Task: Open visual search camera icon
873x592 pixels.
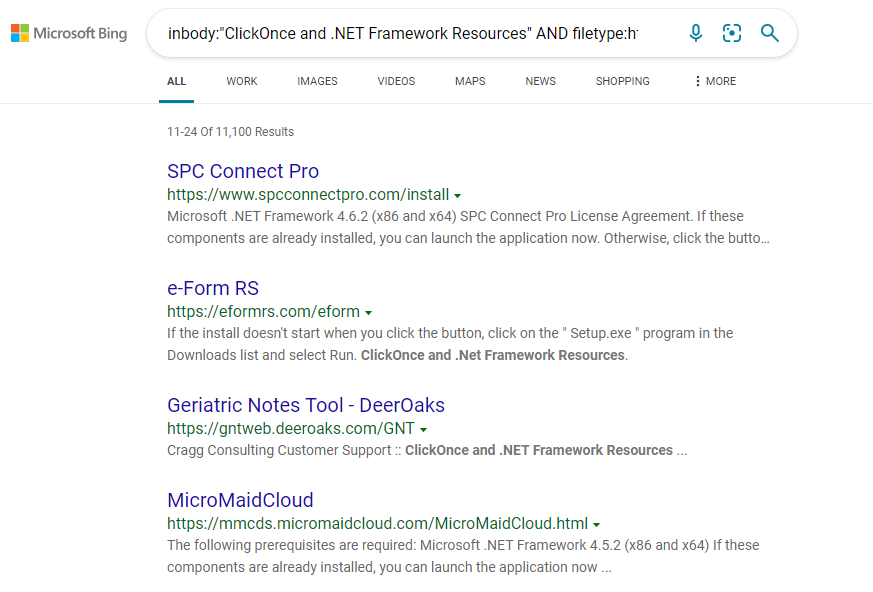Action: click(732, 33)
